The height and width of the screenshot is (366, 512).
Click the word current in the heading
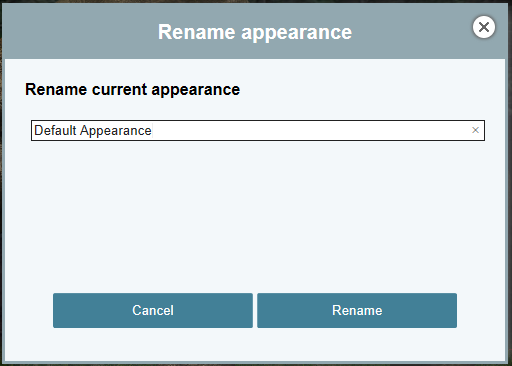(119, 89)
